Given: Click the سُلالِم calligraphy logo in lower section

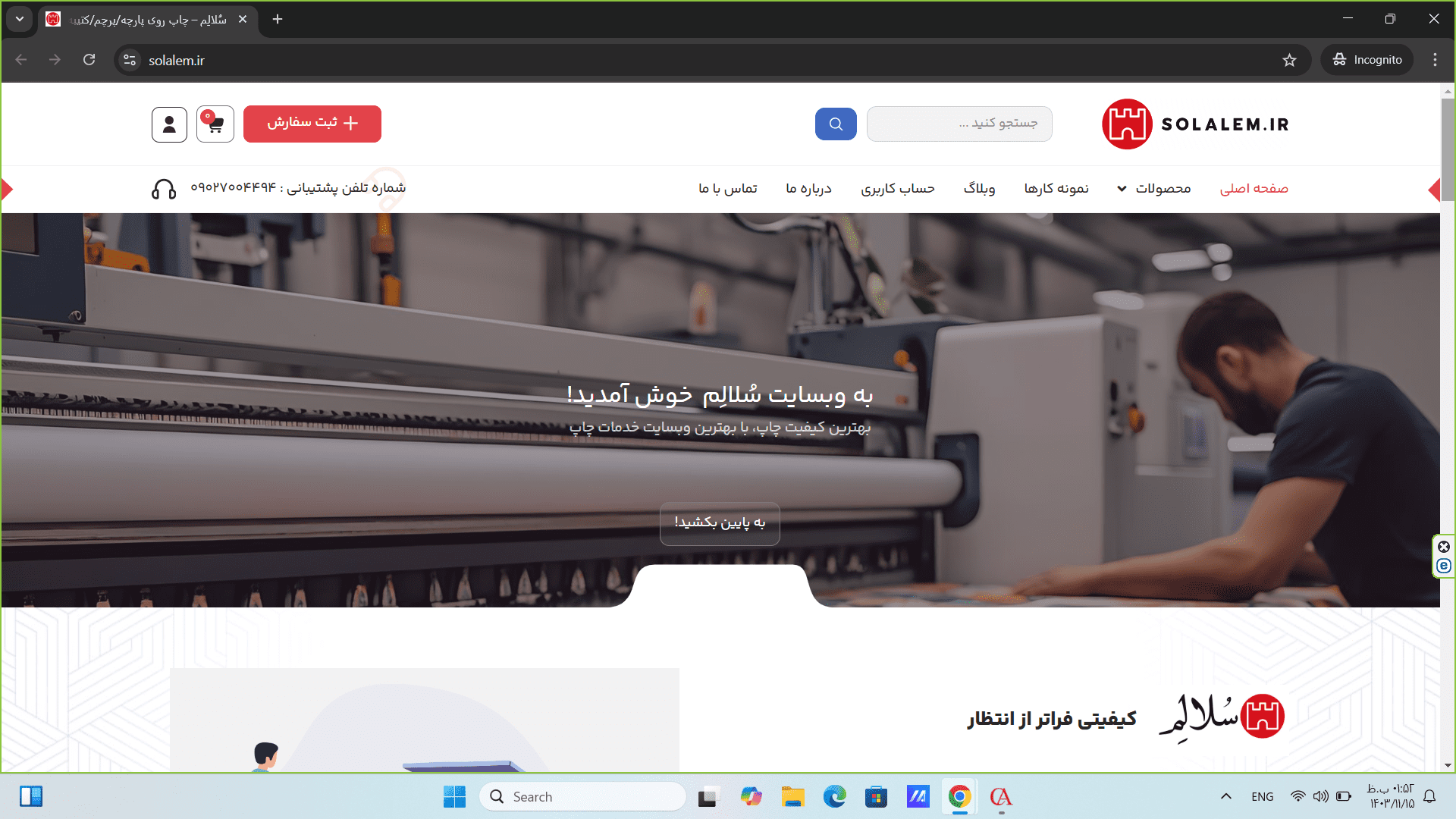Looking at the screenshot, I should (x=1222, y=717).
